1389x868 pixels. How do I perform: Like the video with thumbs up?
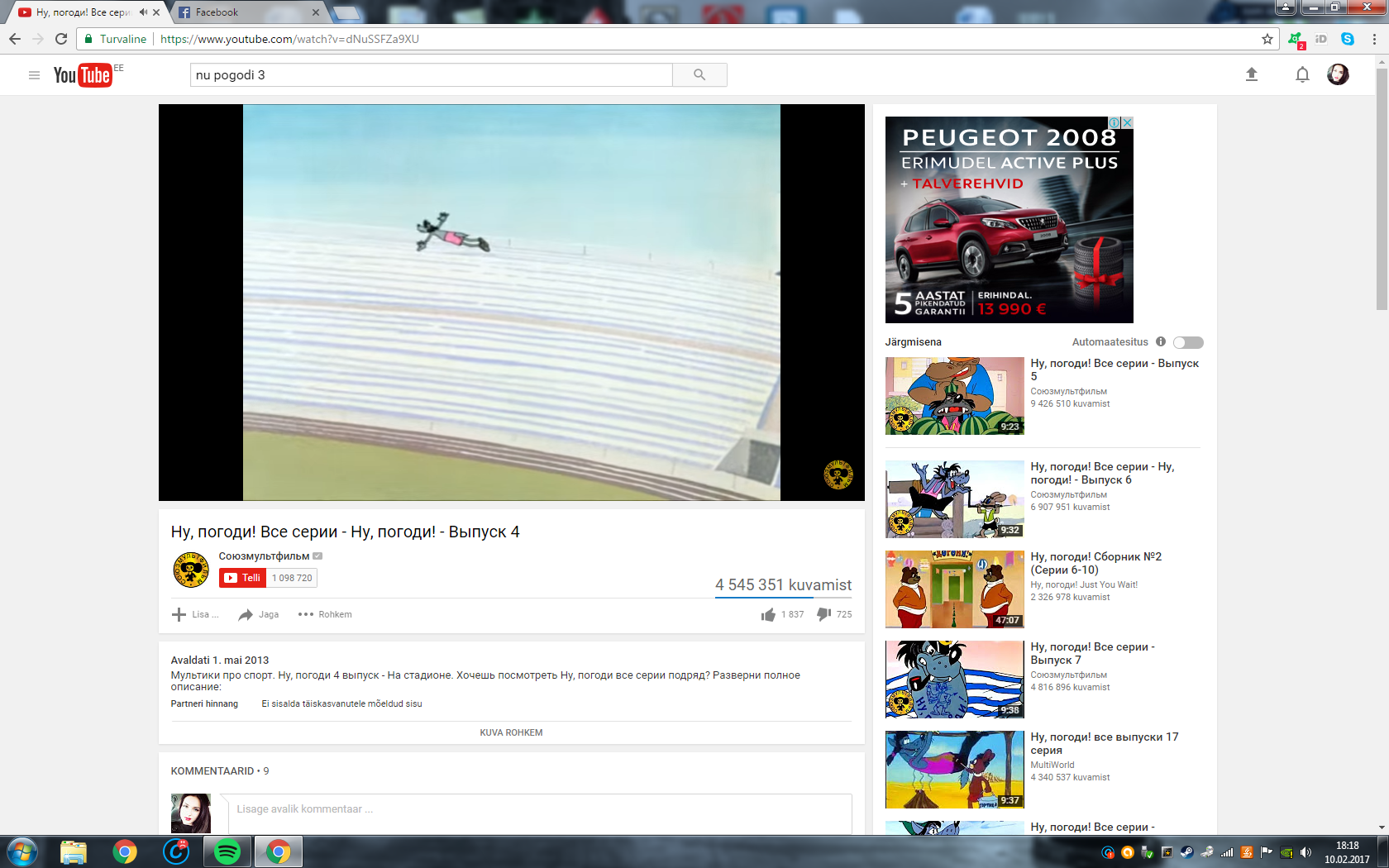point(768,614)
